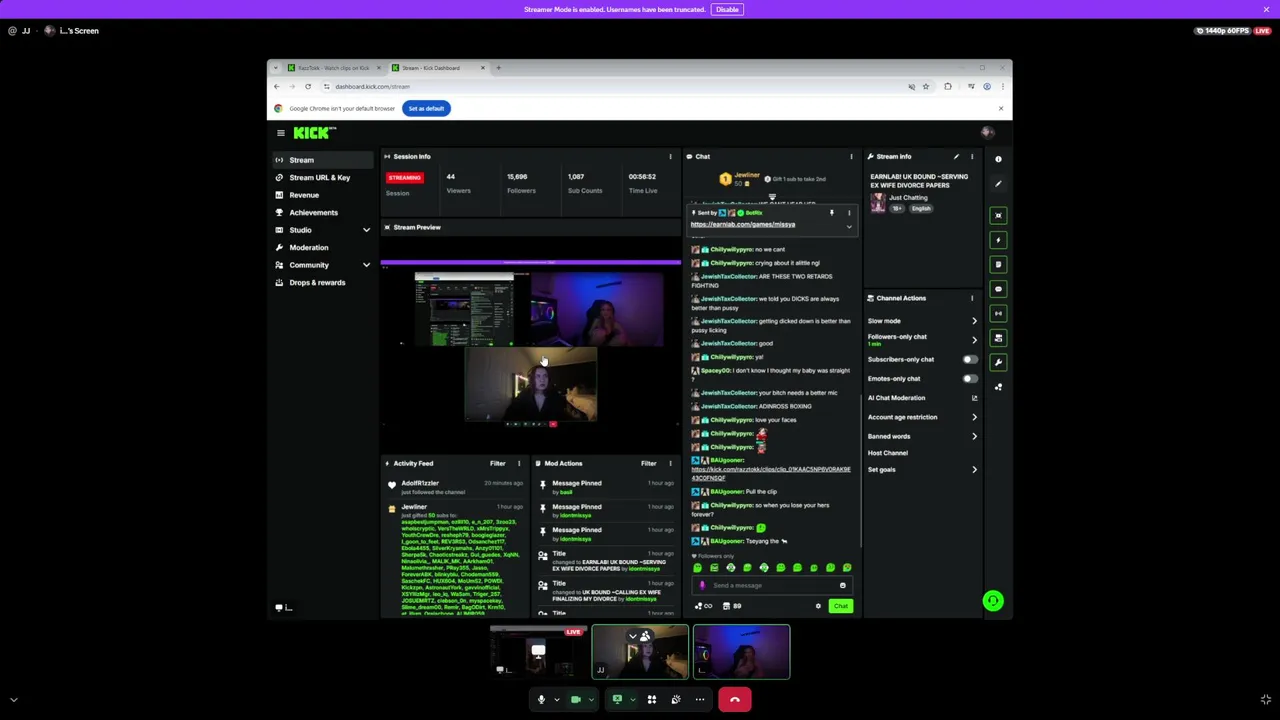The image size is (1280, 720).
Task: Toggle Emotes-only chat switch
Action: (970, 379)
